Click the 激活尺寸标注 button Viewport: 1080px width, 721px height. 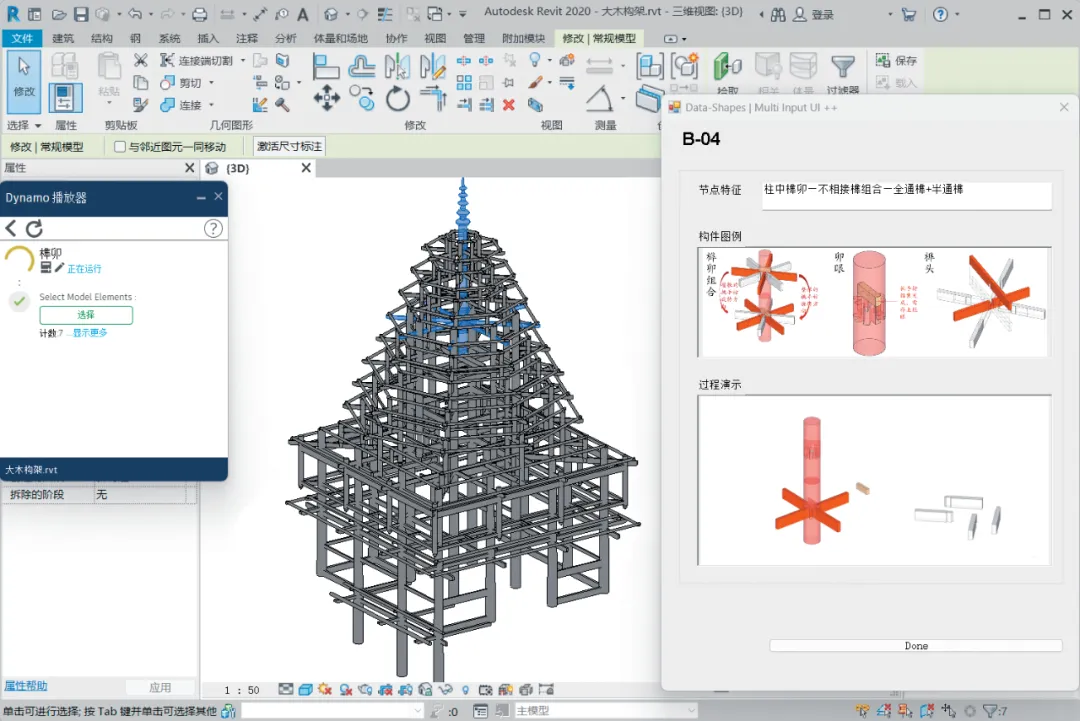(289, 147)
